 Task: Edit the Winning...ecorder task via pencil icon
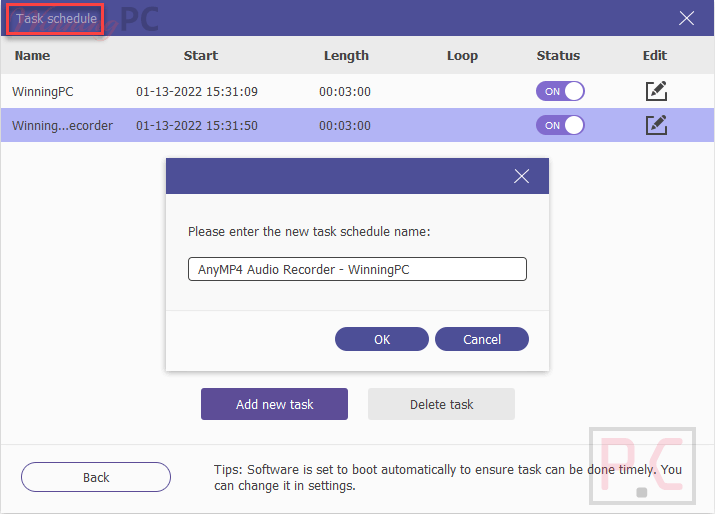[656, 125]
